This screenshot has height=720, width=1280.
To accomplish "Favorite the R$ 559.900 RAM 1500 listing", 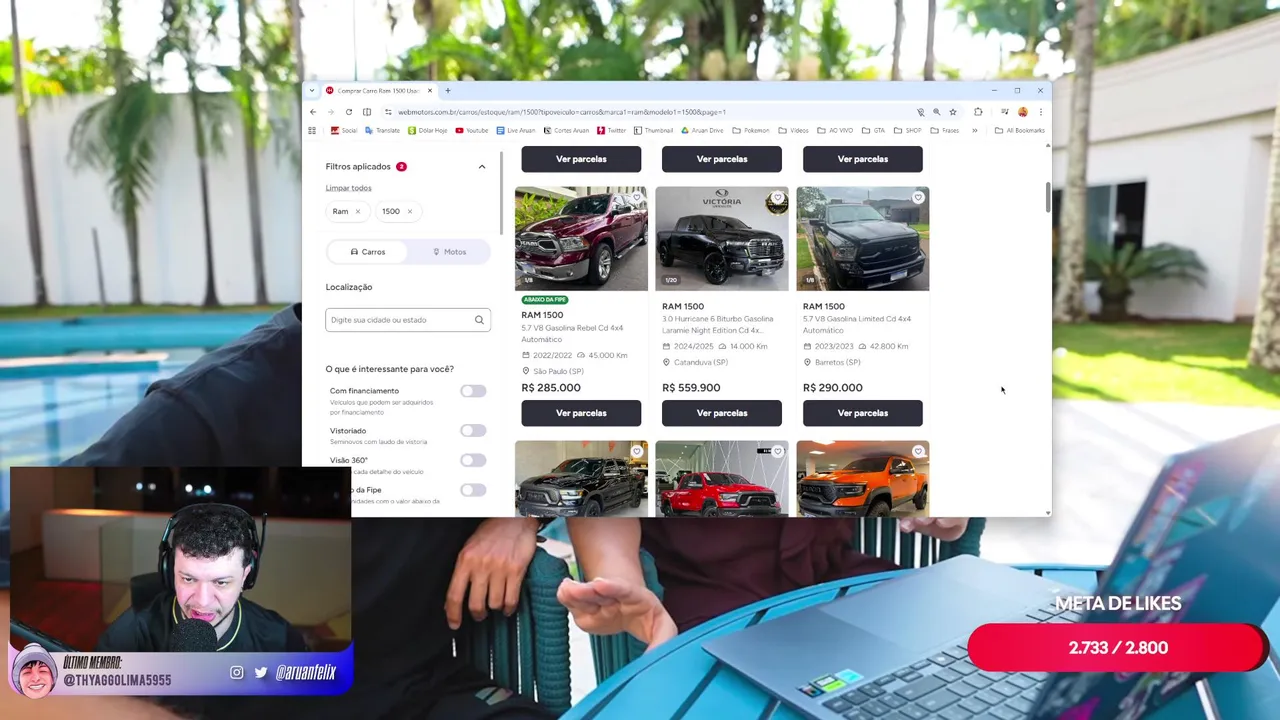I will pyautogui.click(x=777, y=198).
